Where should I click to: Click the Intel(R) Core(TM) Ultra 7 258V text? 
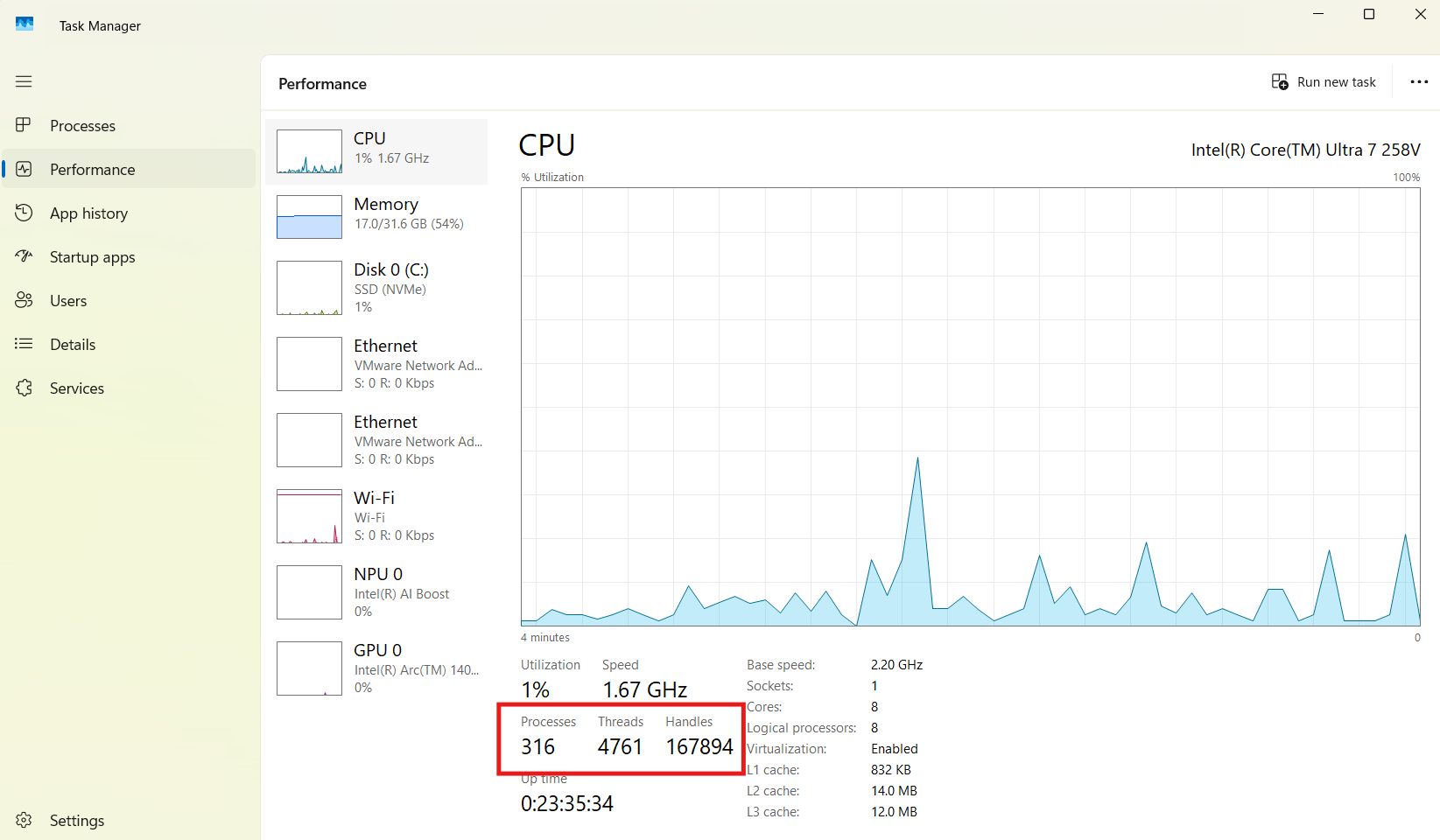coord(1305,150)
